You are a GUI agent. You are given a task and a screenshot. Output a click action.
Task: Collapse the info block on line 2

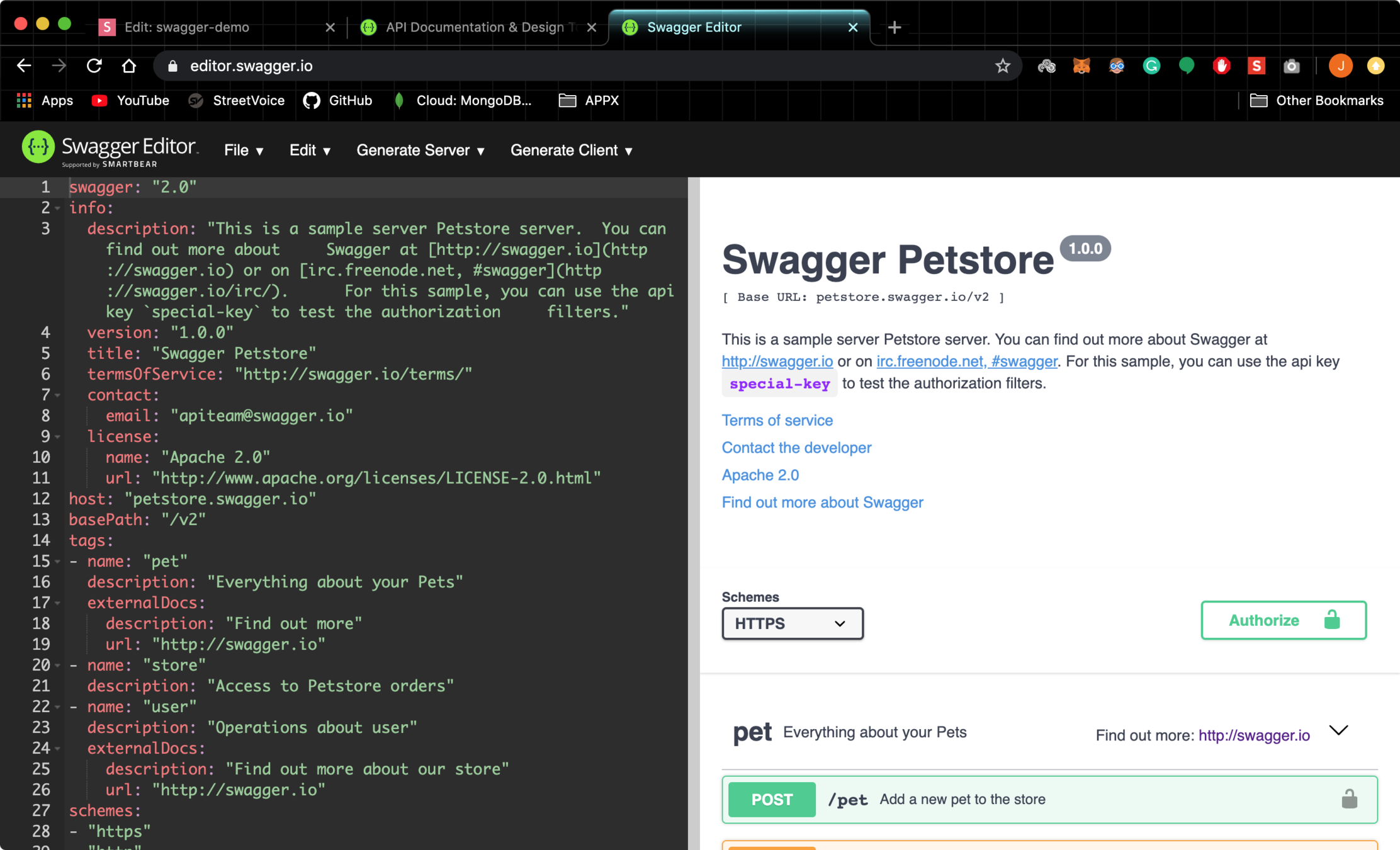click(58, 208)
